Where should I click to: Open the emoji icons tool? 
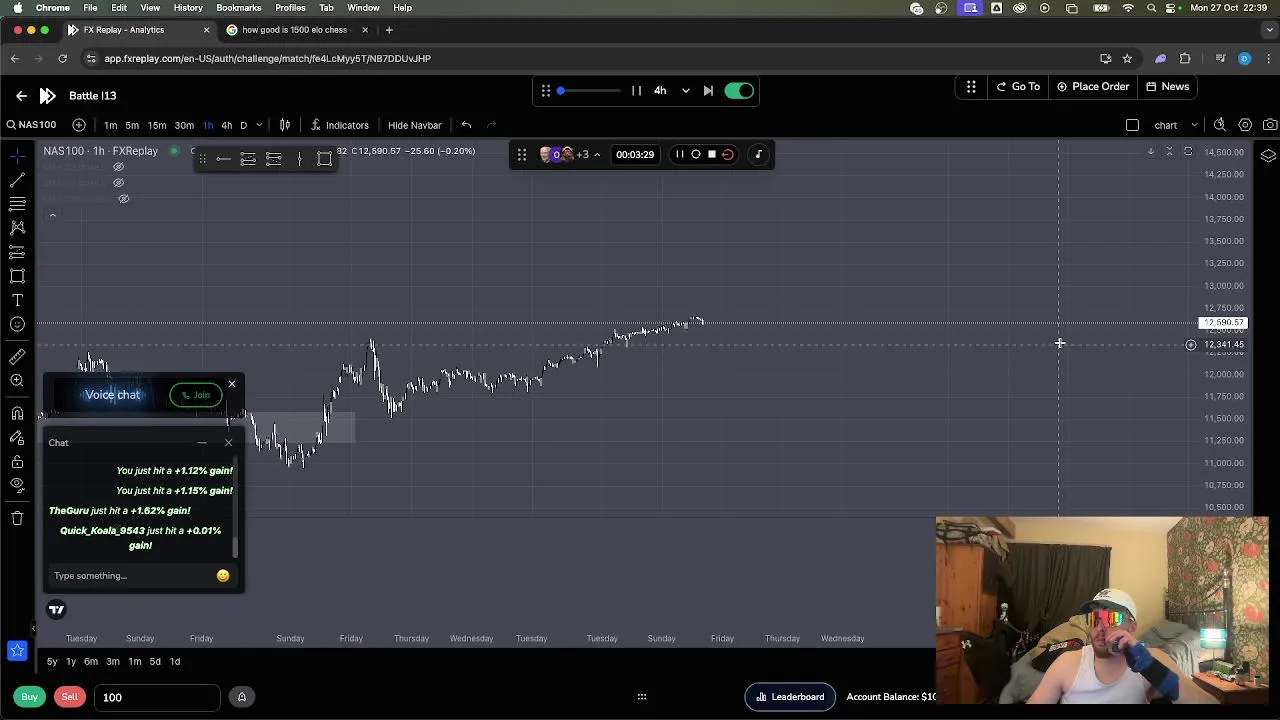(x=17, y=324)
